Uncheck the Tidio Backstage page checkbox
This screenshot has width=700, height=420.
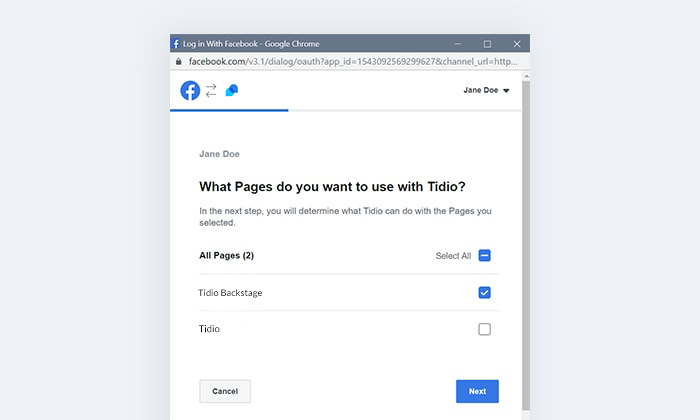484,292
